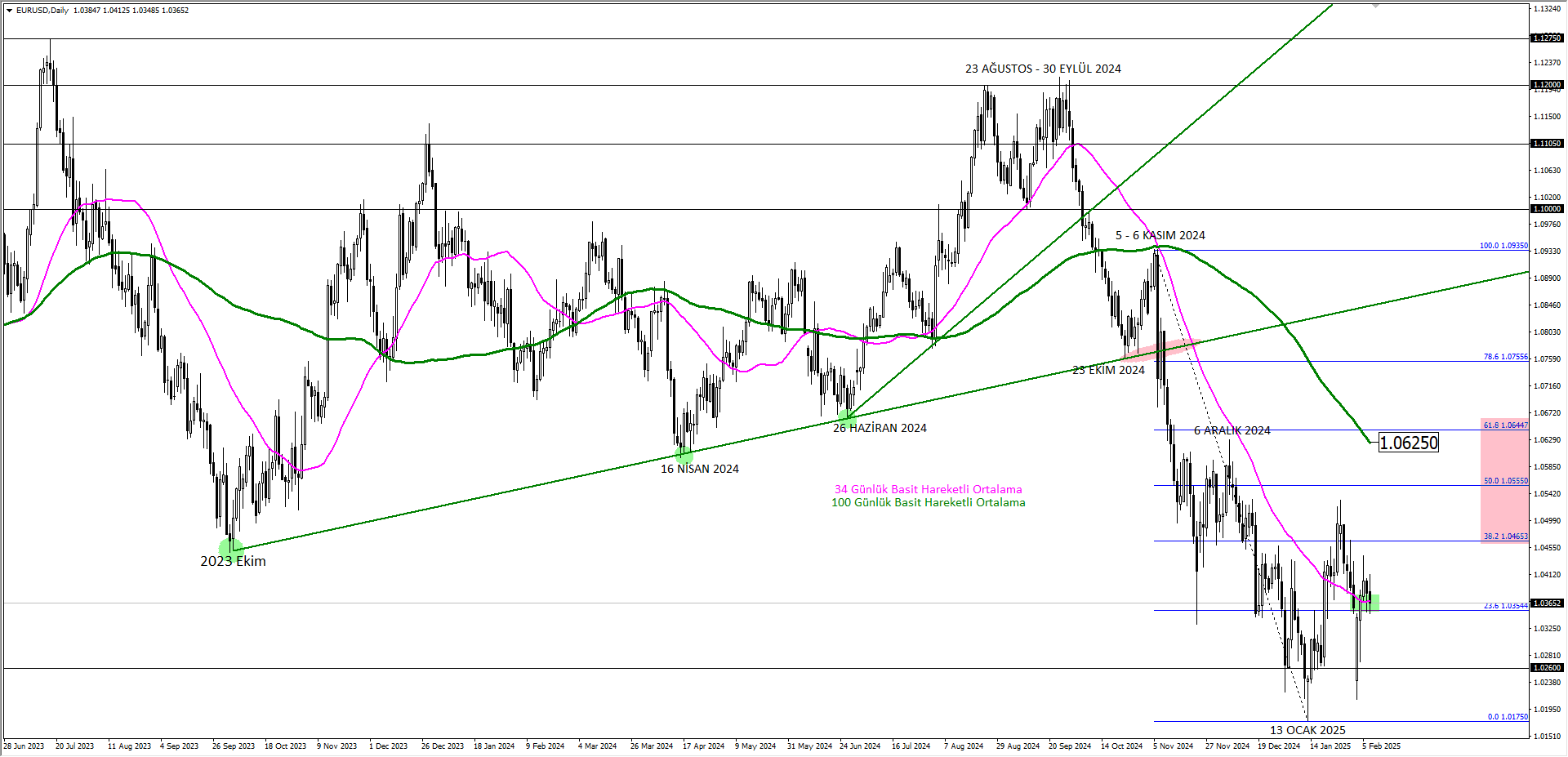This screenshot has width=1568, height=757.
Task: Click the Fibonacci '0.0 1.01750' level label
Action: pyautogui.click(x=1508, y=716)
